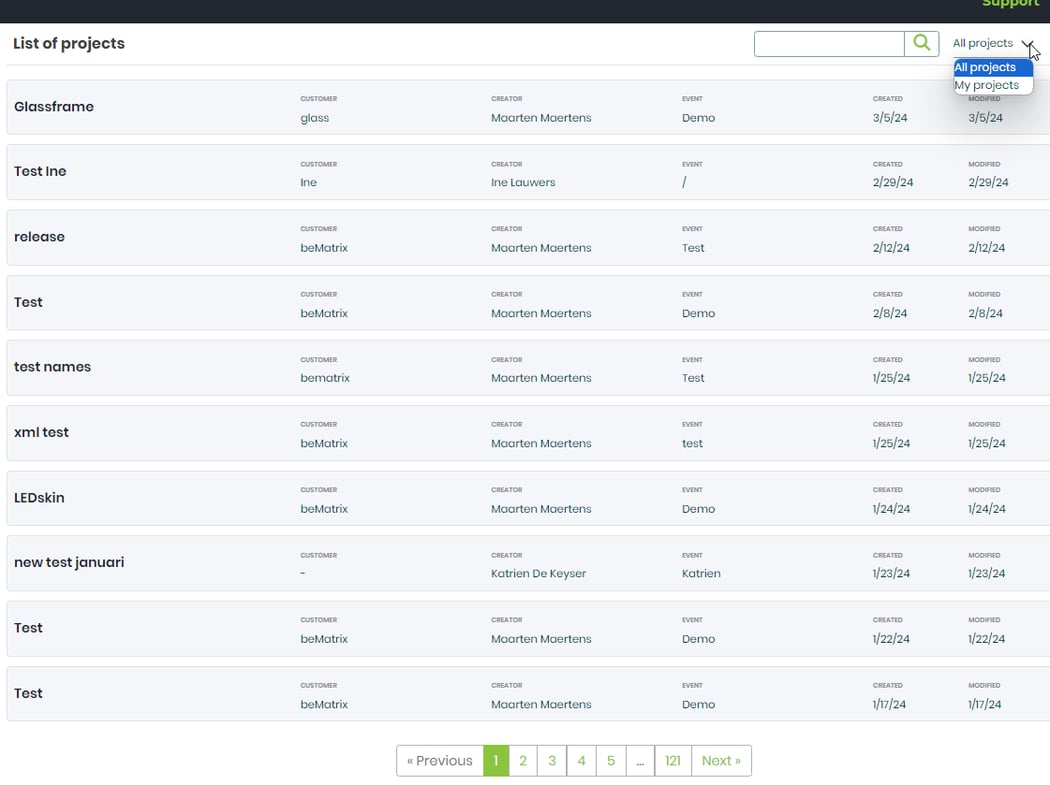Open Test project created 2/8/24

[28, 302]
